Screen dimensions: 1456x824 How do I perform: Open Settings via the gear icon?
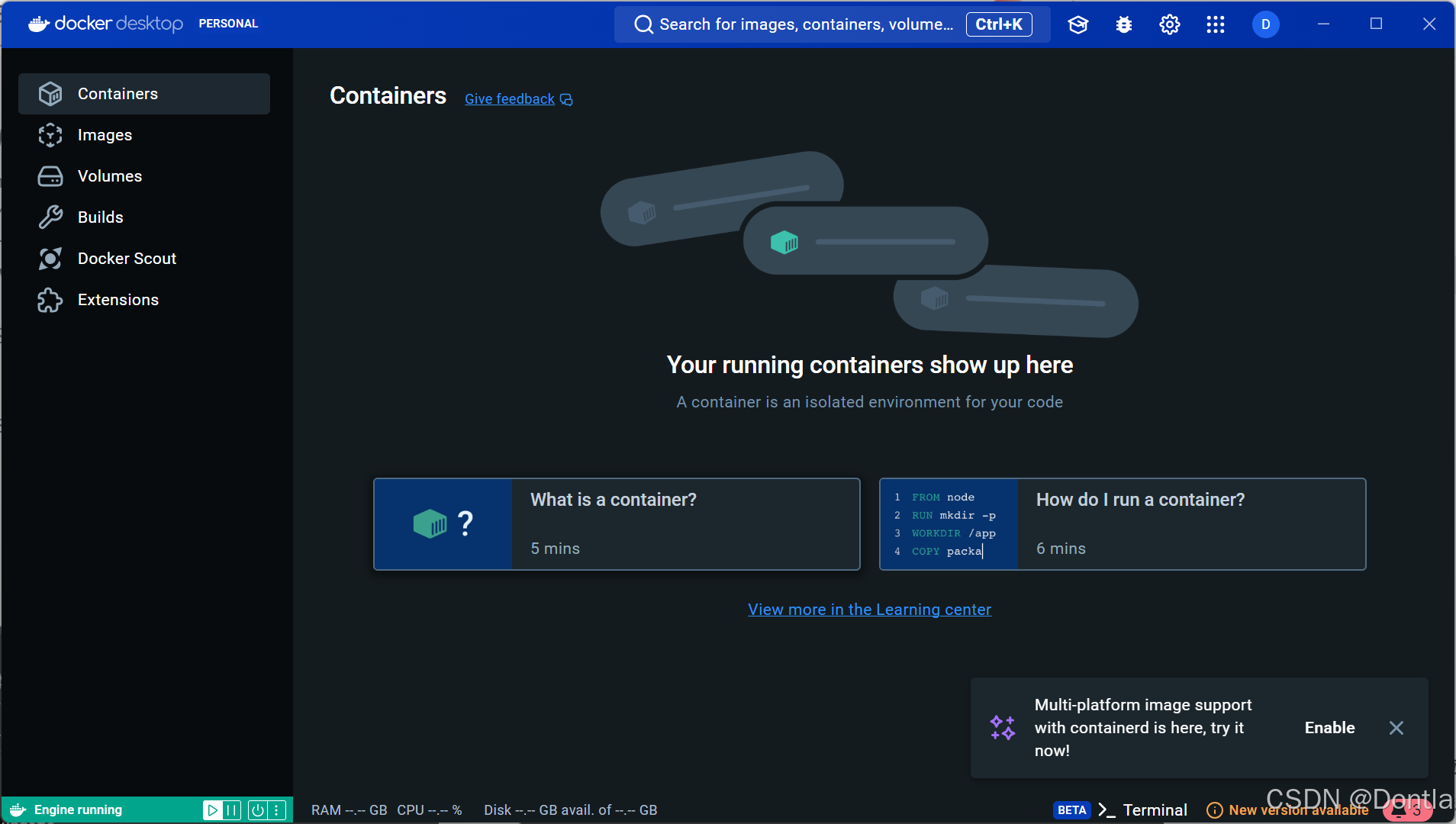(1169, 24)
